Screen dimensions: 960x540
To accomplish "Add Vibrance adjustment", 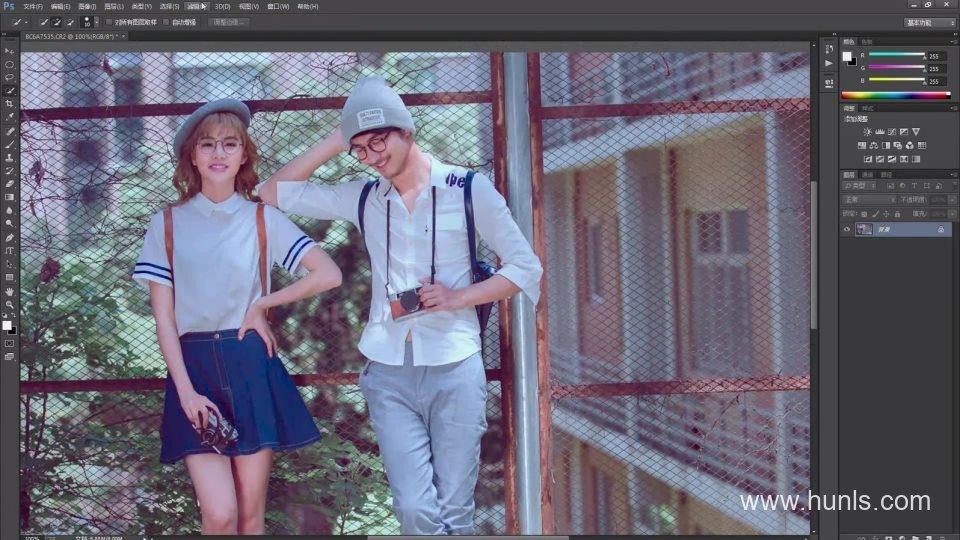I will coord(916,132).
